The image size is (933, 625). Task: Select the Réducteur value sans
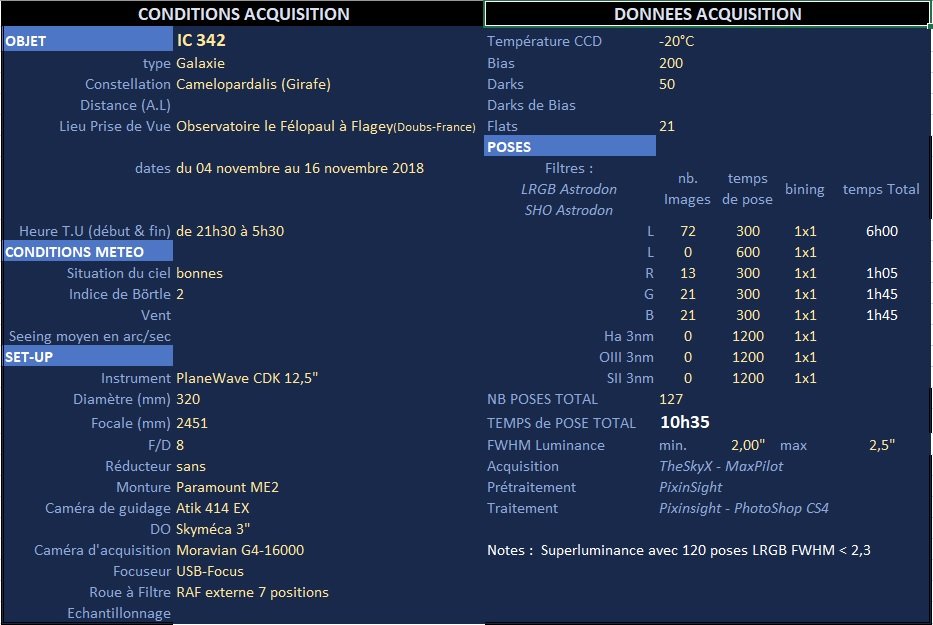click(191, 466)
